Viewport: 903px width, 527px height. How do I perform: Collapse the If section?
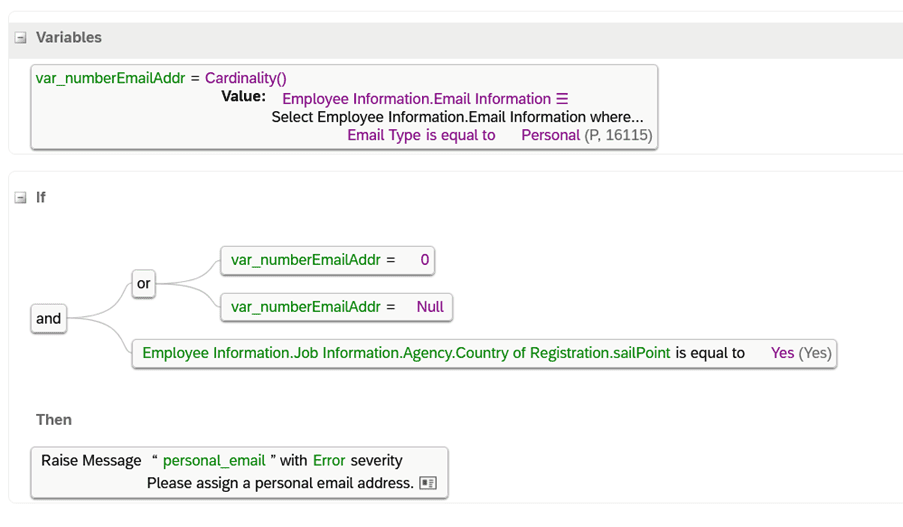pyautogui.click(x=21, y=198)
